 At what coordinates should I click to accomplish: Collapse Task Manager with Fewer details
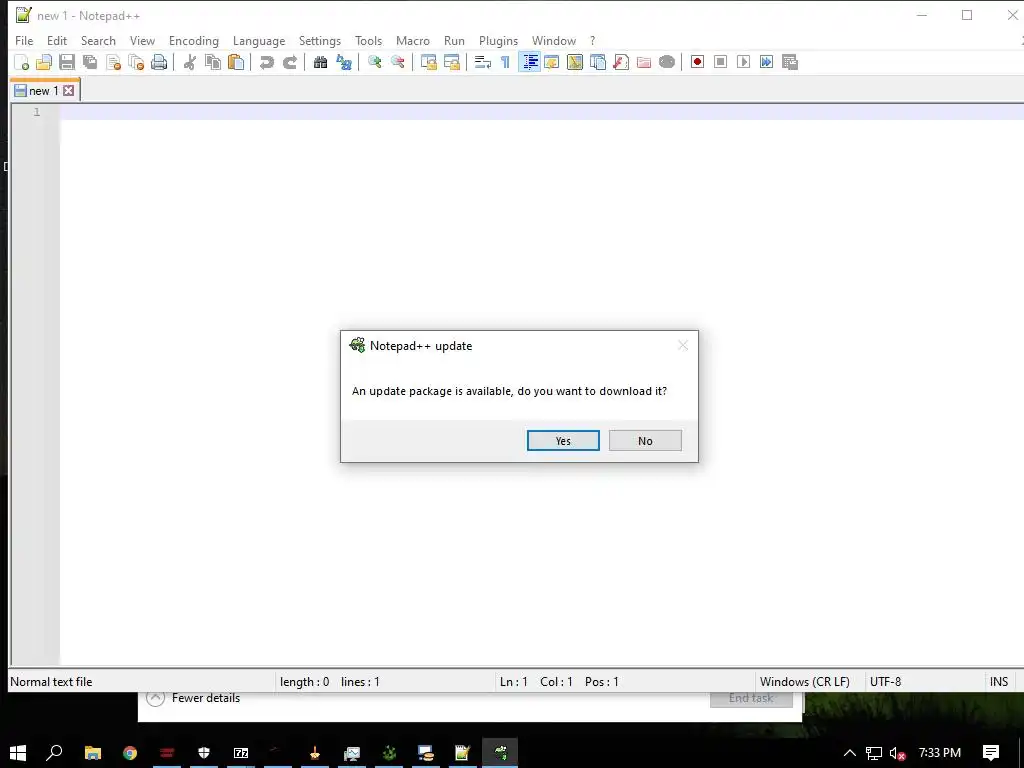tap(193, 698)
